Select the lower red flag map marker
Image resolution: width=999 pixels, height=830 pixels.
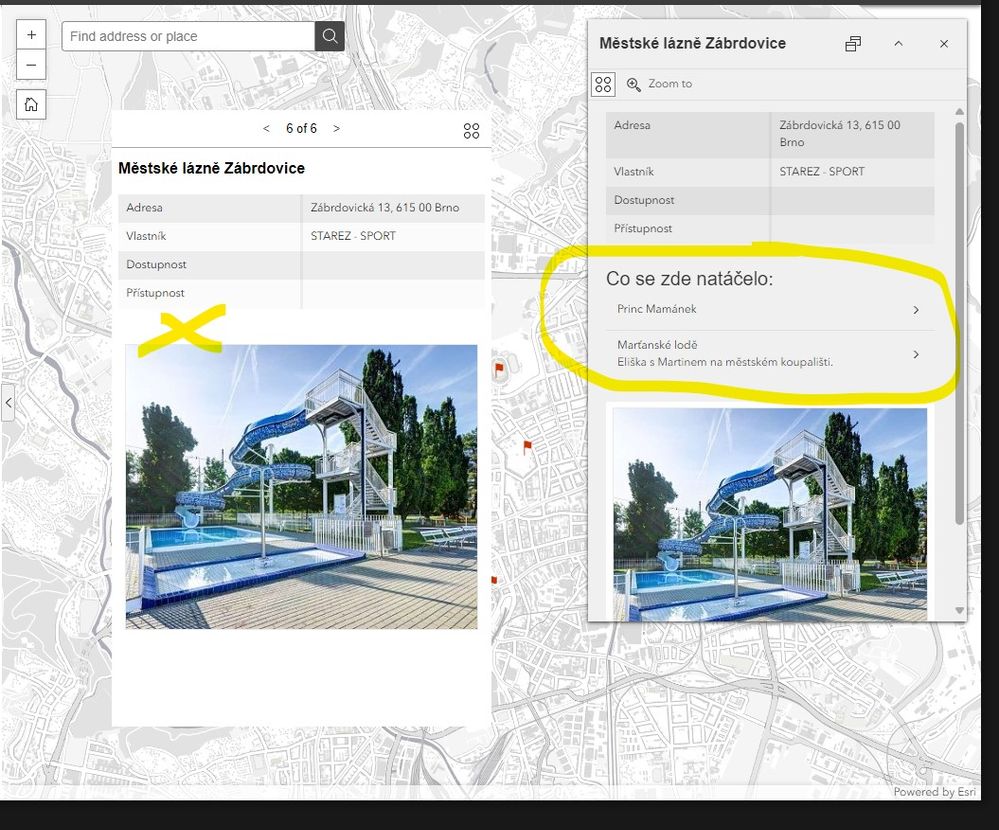tap(527, 447)
